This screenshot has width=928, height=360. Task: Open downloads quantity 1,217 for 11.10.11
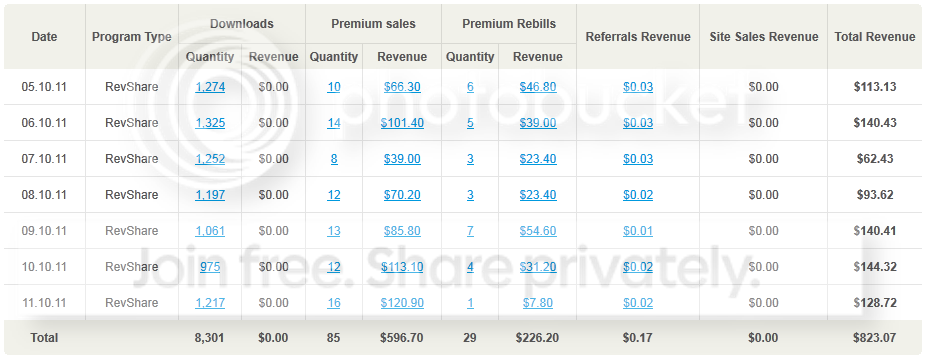[x=210, y=303]
